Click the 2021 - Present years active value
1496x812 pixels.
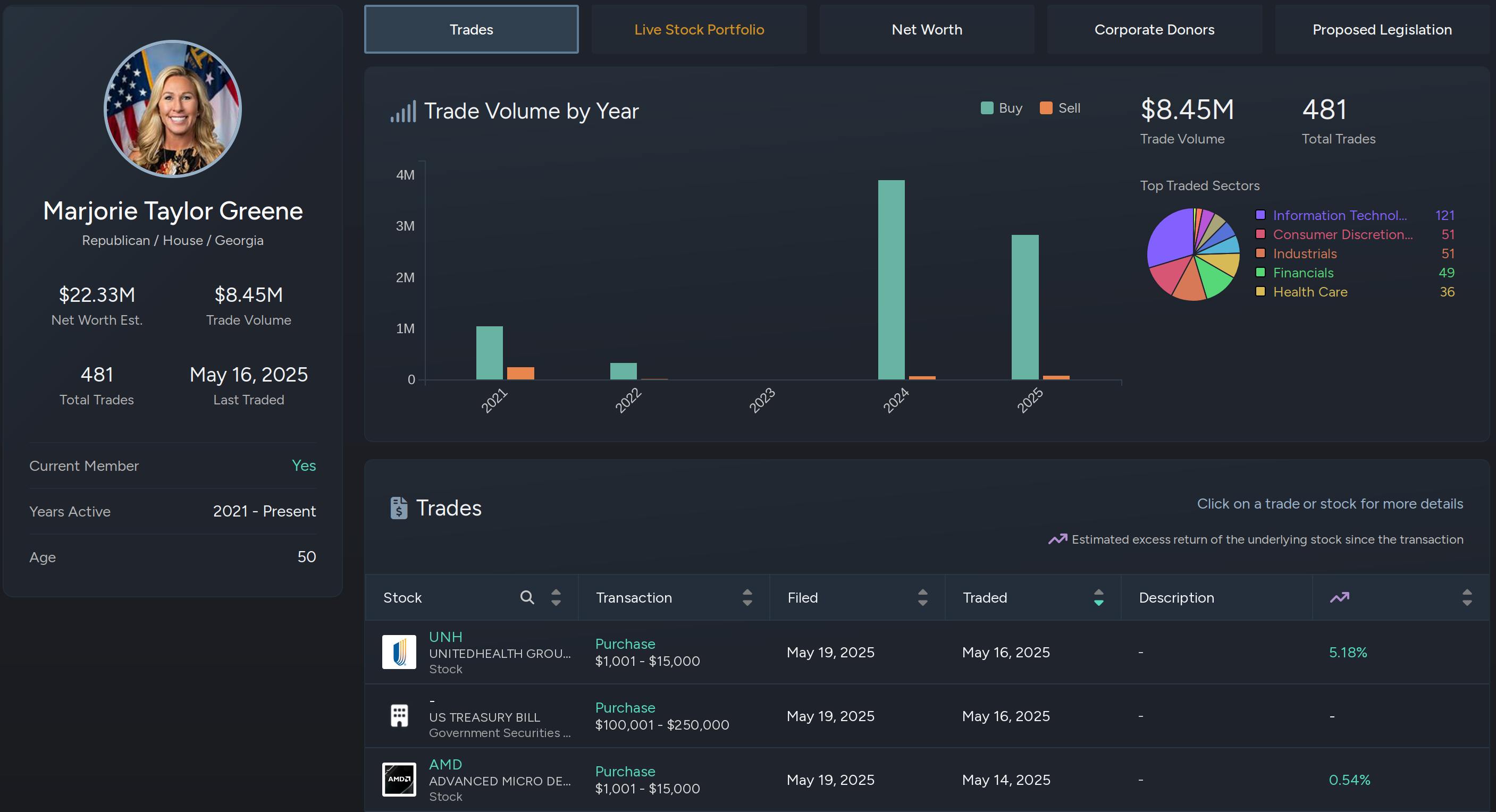264,511
